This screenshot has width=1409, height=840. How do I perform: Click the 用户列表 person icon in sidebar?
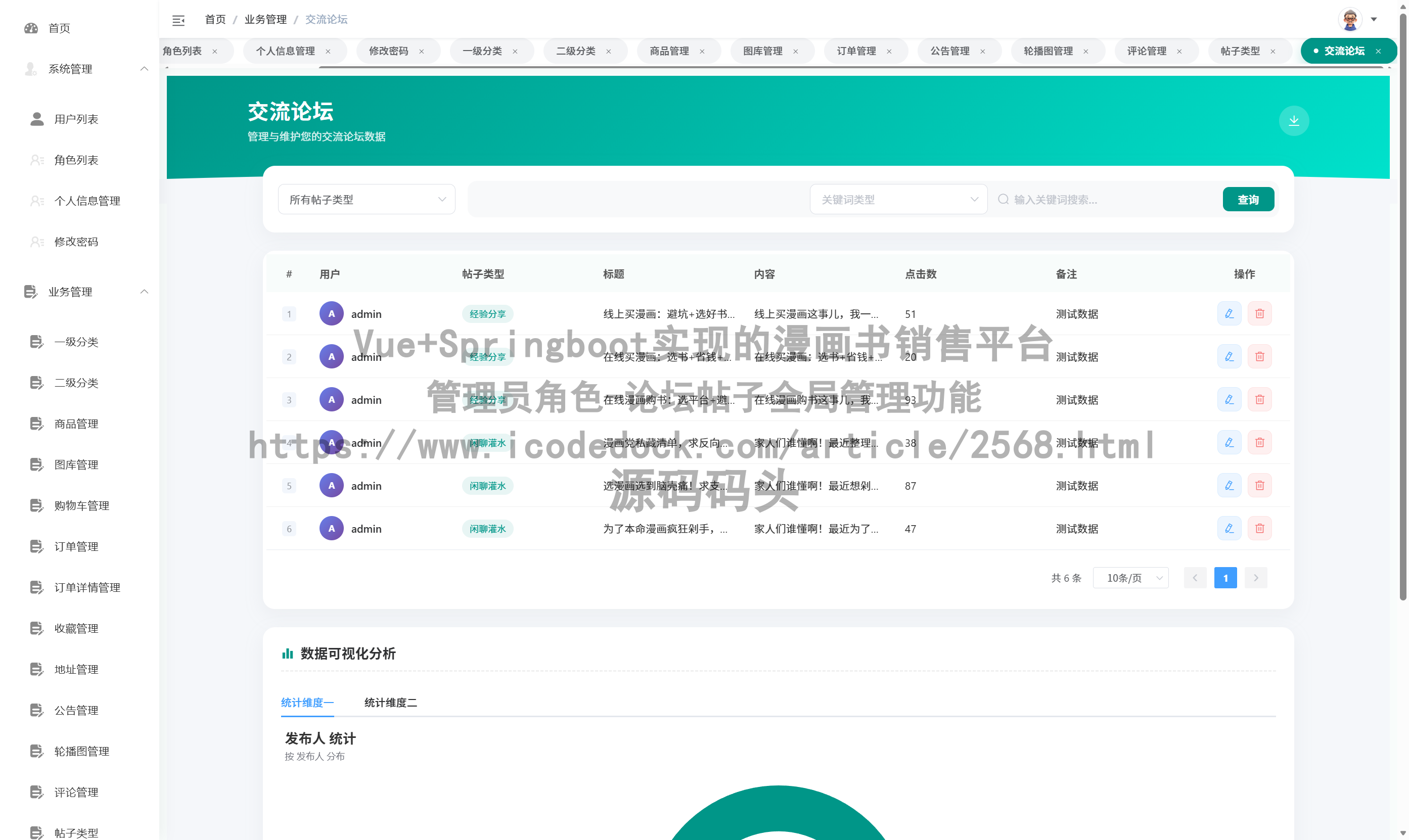[x=36, y=119]
